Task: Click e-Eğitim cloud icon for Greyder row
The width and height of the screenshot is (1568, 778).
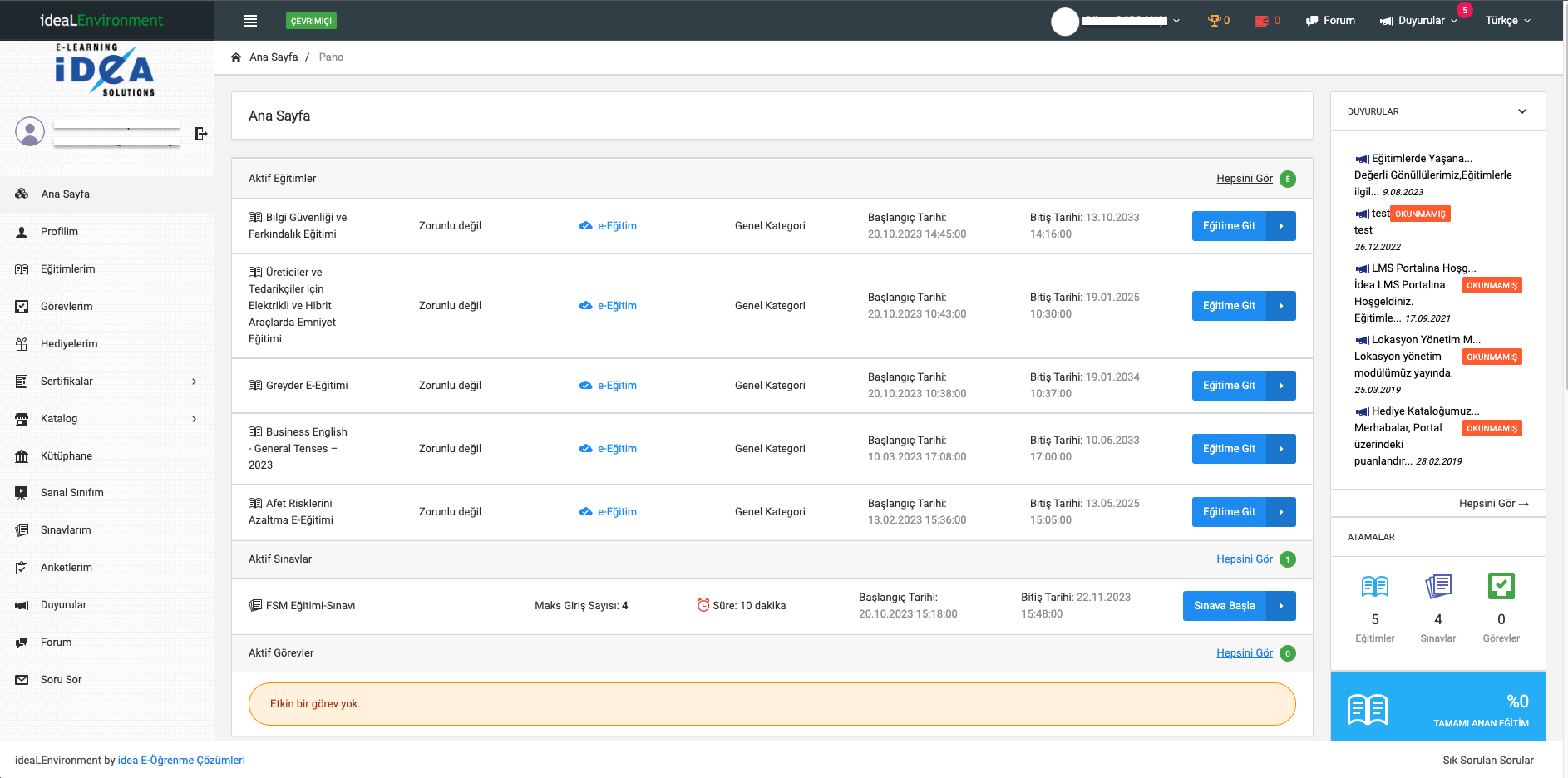Action: pyautogui.click(x=585, y=386)
